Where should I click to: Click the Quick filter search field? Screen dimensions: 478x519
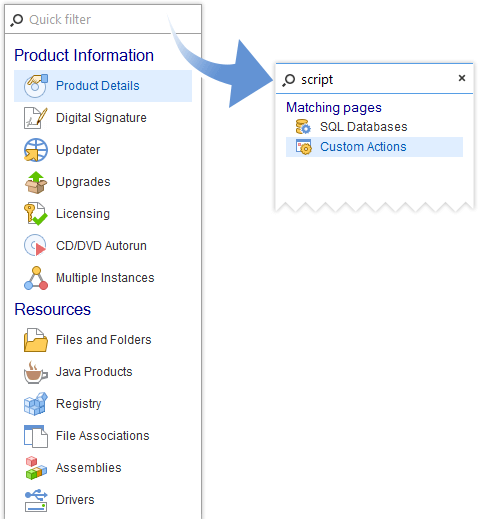(103, 19)
